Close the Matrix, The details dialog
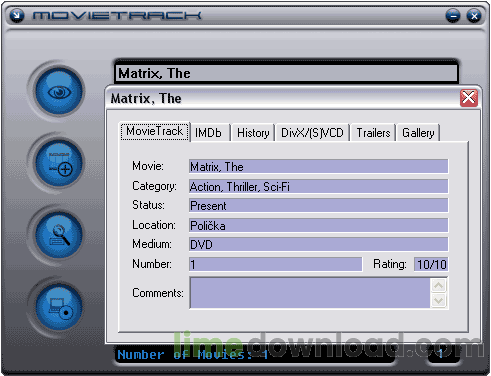This screenshot has width=491, height=376. (x=469, y=98)
